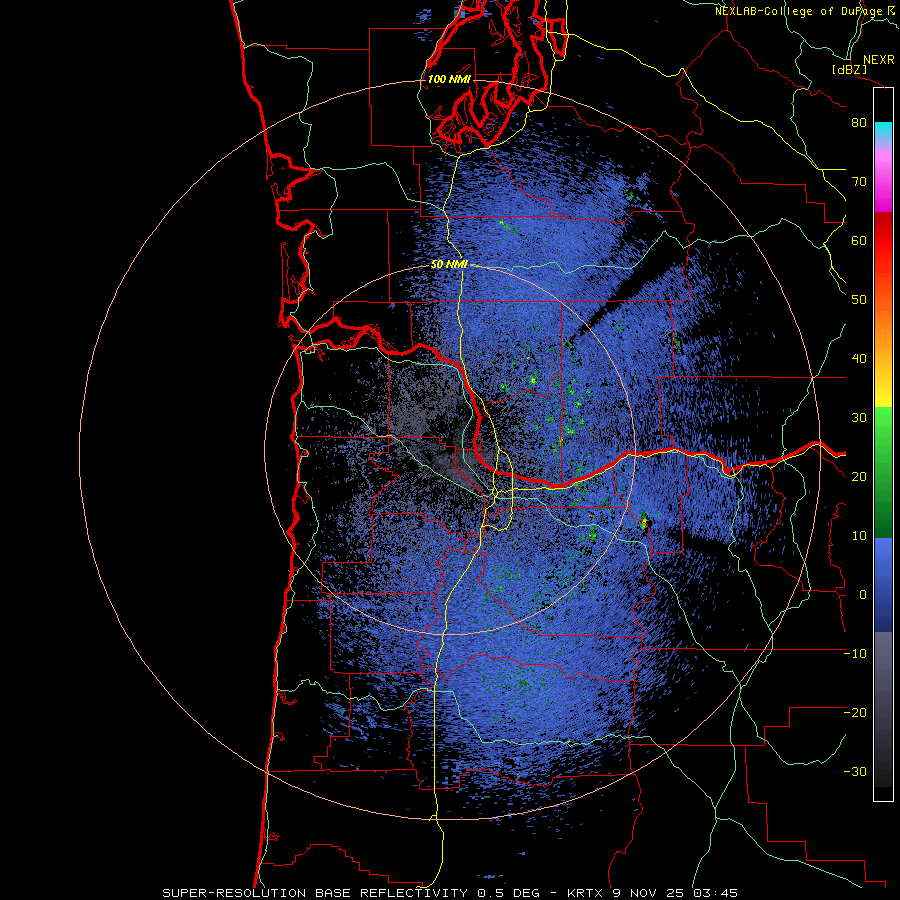Click the NEXLAB-College of DuPage credit text
The width and height of the screenshot is (900, 900).
(x=798, y=11)
